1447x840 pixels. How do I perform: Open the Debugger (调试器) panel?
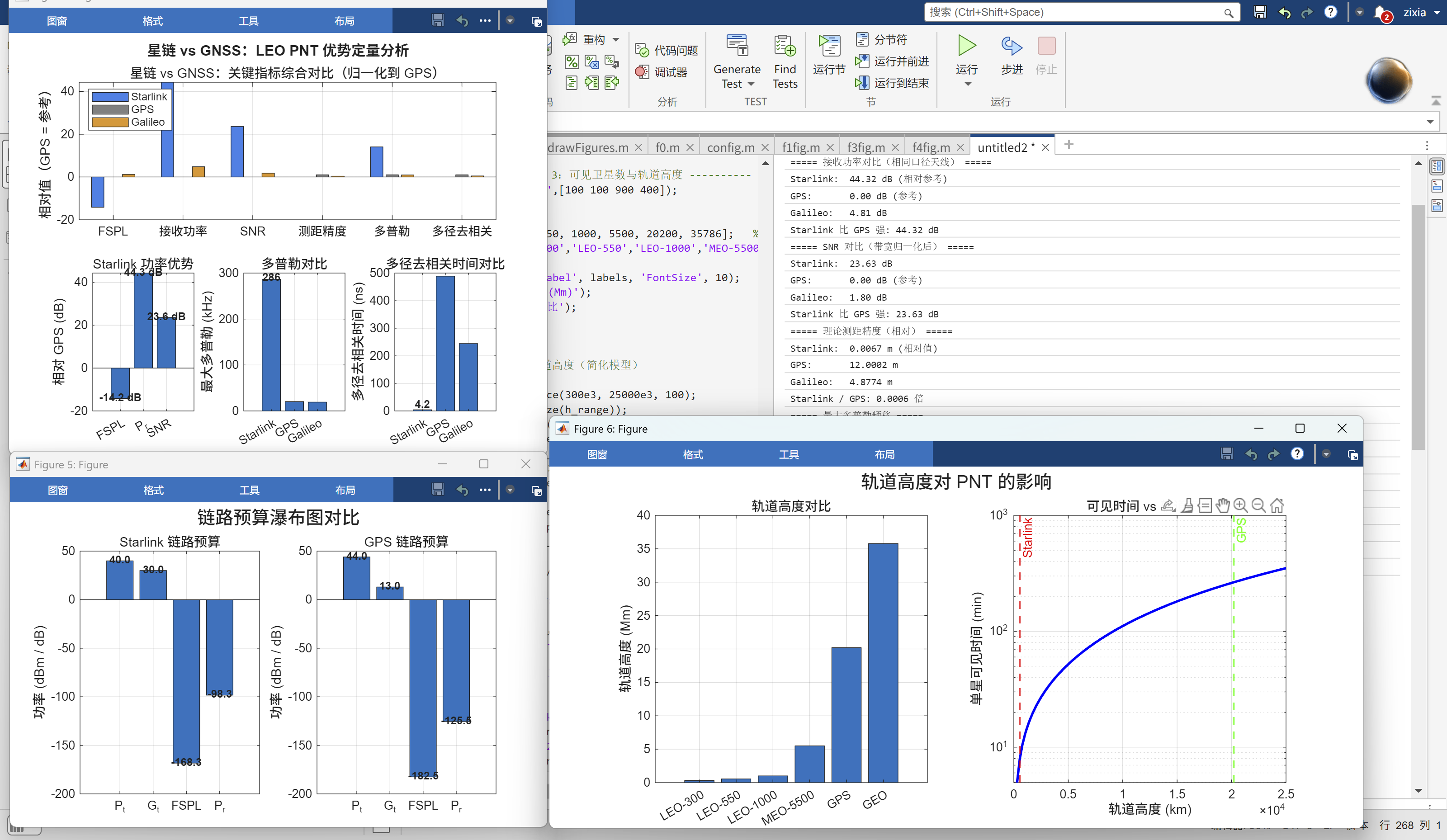661,72
